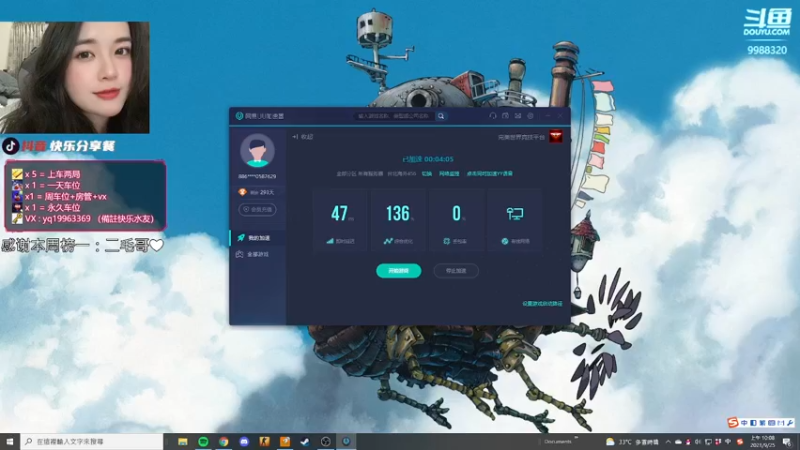Viewport: 800px width, 450px height.
Task: Click the orange VIP diamond badge icon
Action: point(242,192)
